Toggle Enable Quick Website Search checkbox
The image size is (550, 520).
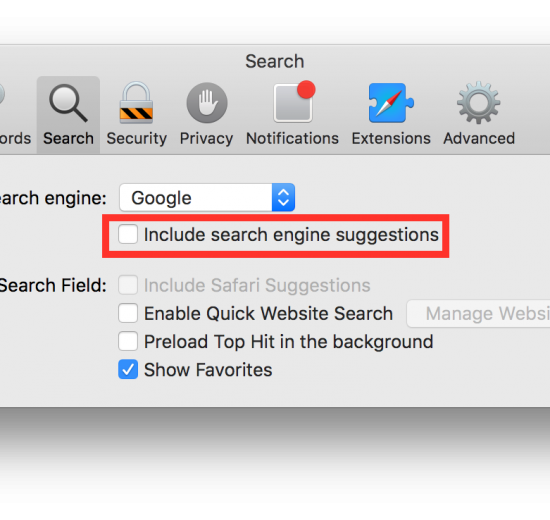(128, 313)
